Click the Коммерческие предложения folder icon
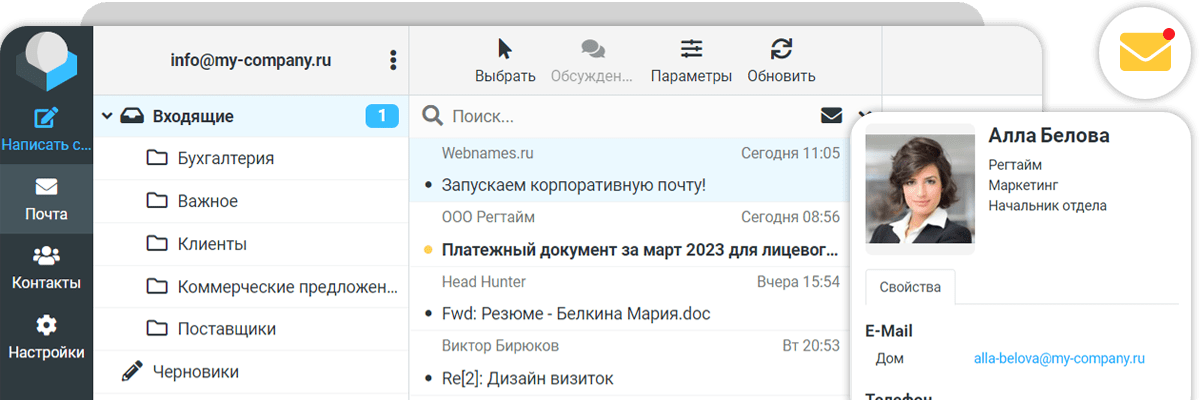The image size is (1200, 400). 157,287
